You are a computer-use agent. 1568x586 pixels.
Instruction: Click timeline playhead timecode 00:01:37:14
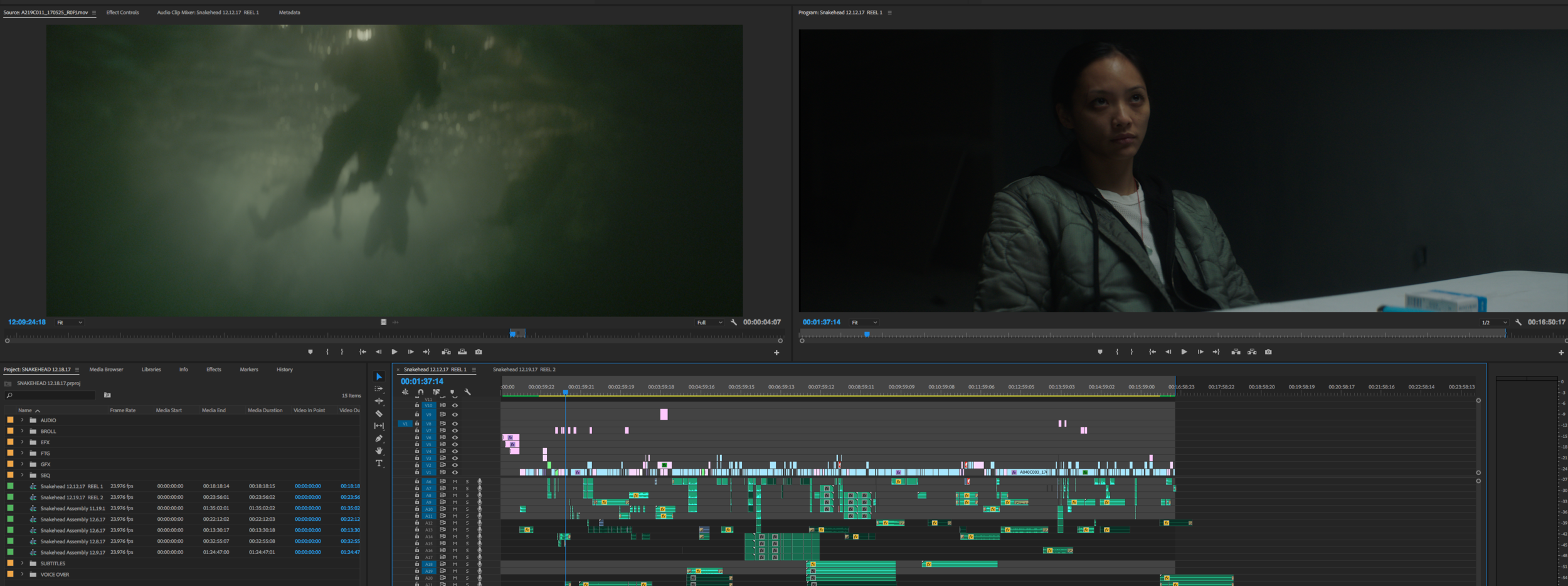point(422,381)
